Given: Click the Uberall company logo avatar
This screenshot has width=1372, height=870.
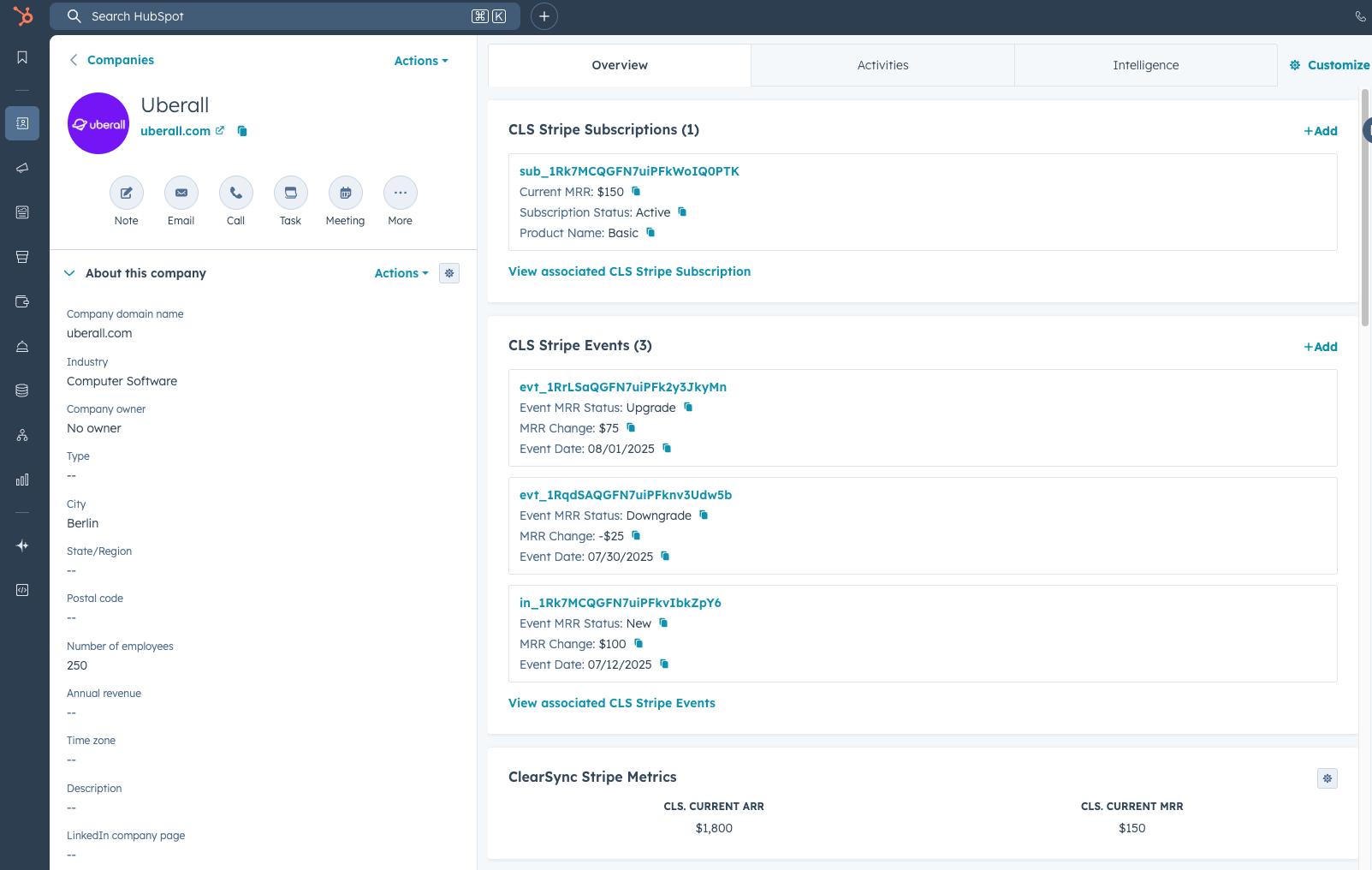Looking at the screenshot, I should 98,123.
